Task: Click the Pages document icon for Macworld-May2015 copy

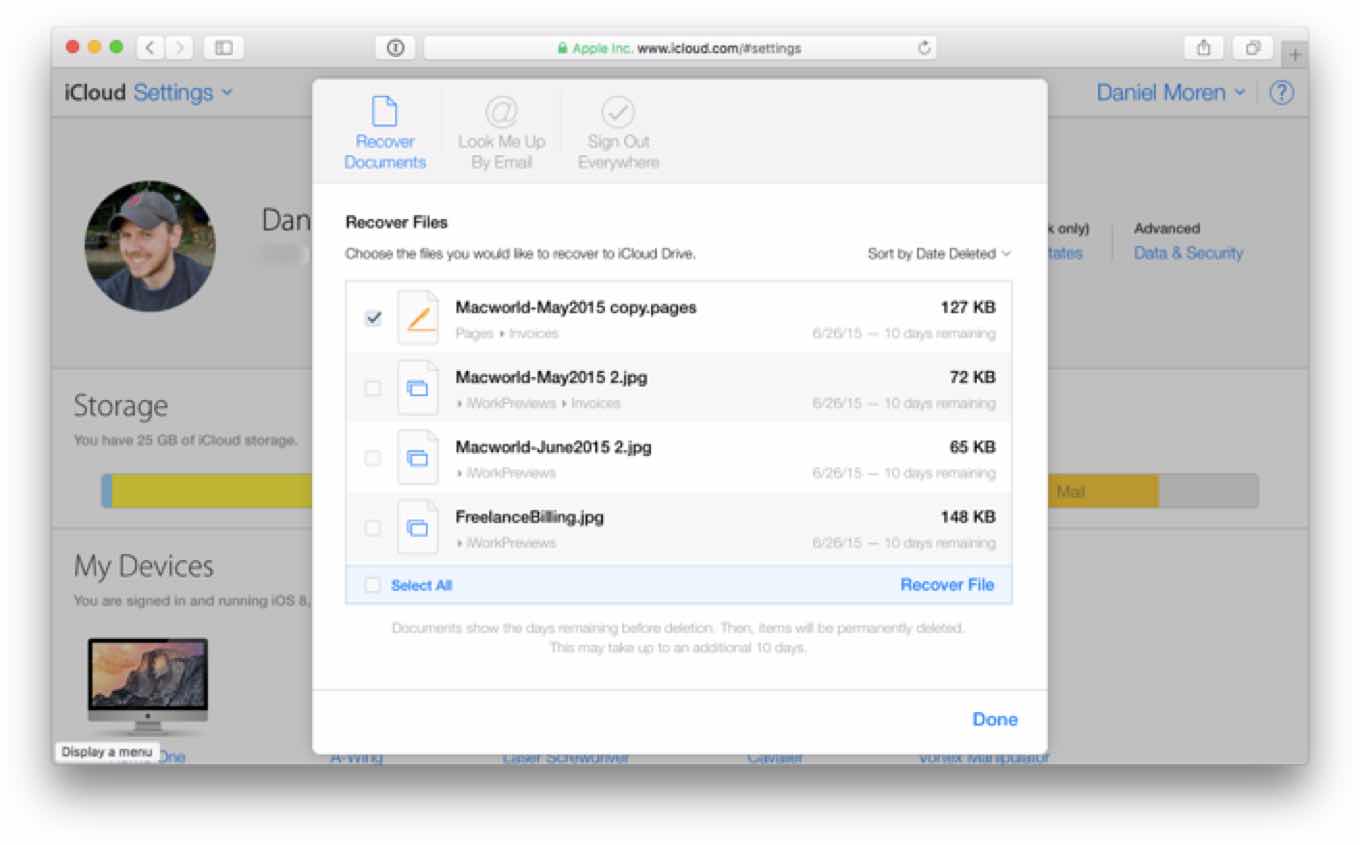Action: pyautogui.click(x=418, y=317)
